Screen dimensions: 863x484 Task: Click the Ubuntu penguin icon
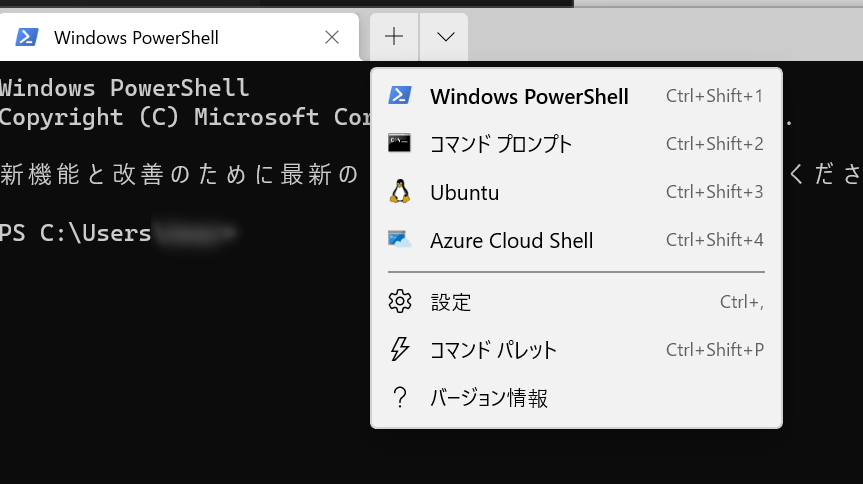400,192
